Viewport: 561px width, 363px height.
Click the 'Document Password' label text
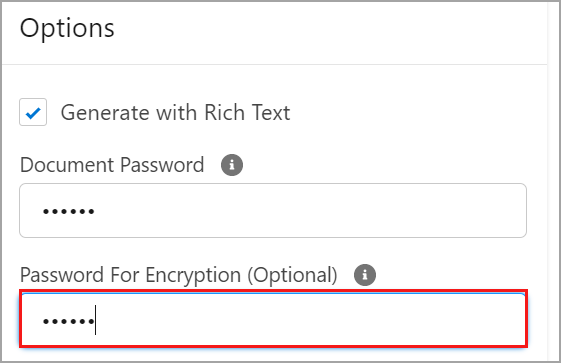(112, 165)
